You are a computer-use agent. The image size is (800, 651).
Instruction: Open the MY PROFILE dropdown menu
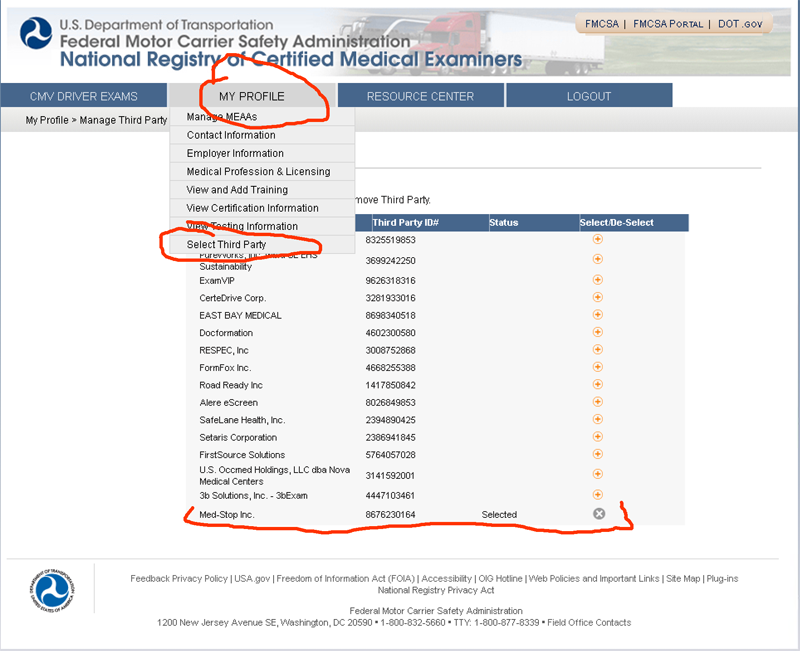click(x=252, y=96)
